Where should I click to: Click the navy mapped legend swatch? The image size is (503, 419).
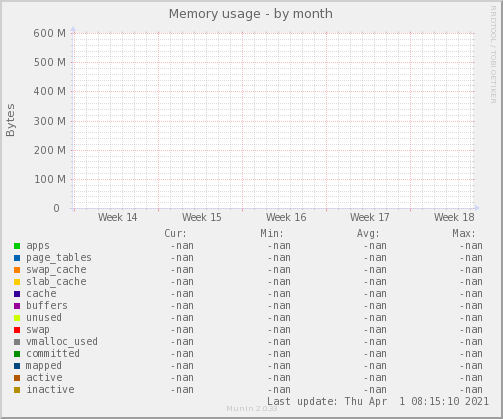pos(17,366)
